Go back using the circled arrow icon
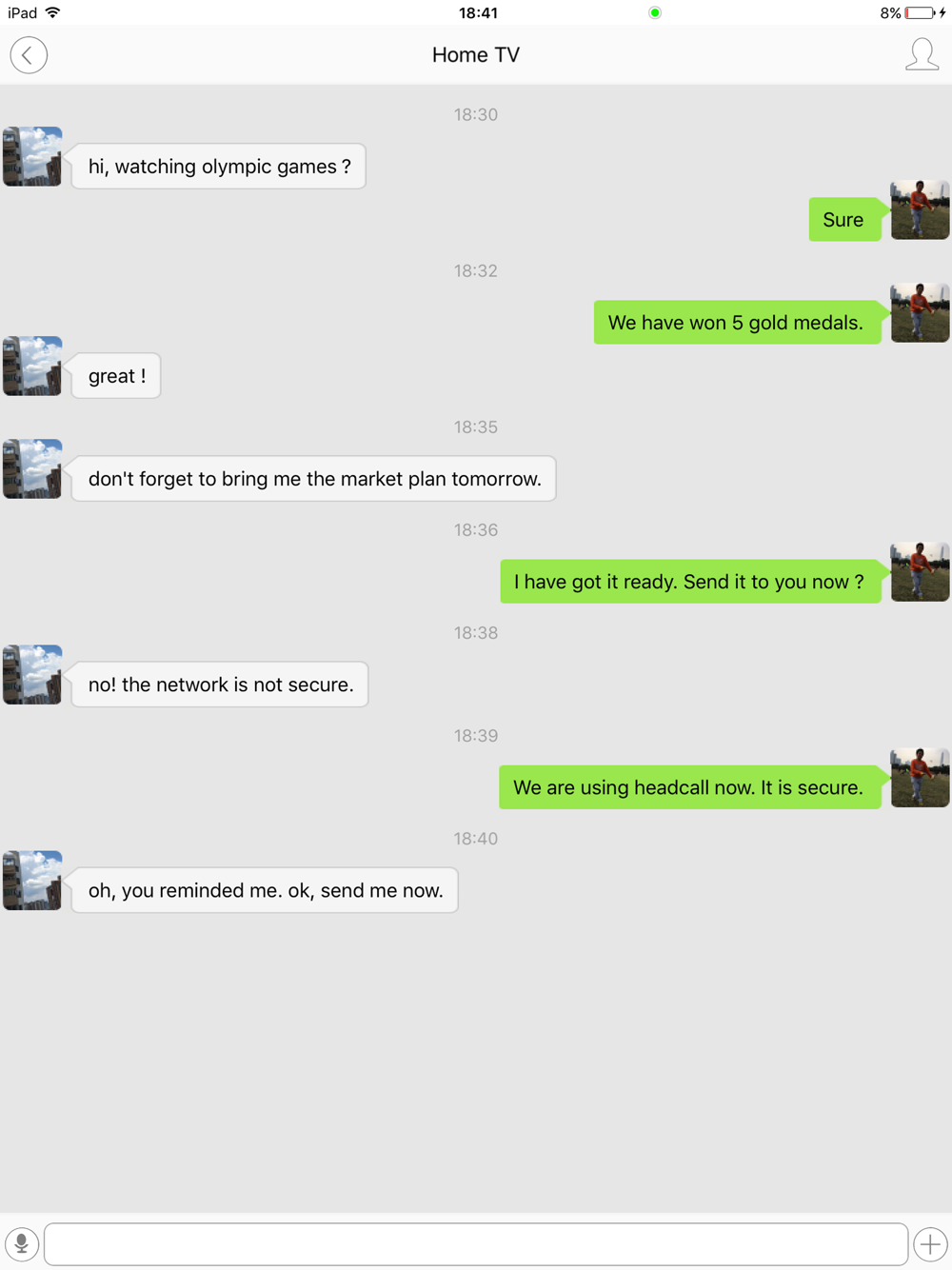 point(29,55)
